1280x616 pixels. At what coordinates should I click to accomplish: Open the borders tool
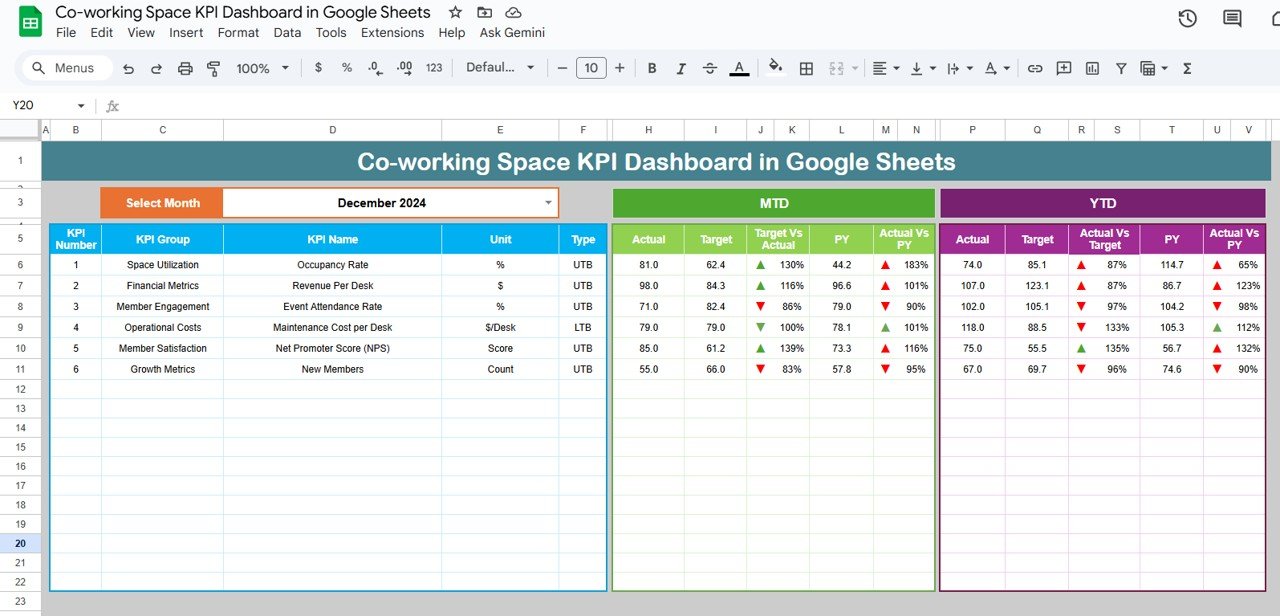click(x=806, y=68)
